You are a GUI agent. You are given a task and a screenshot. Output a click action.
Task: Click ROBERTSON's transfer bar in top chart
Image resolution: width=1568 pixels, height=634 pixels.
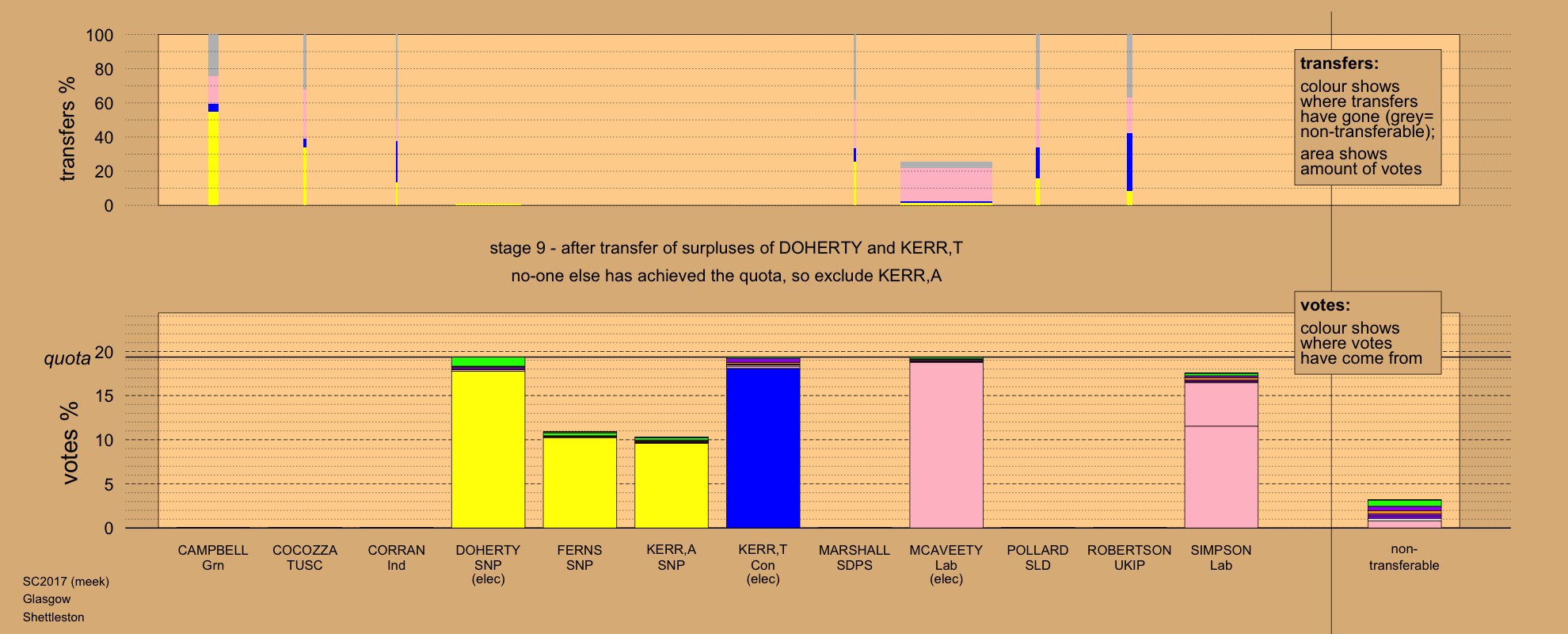(1129, 120)
